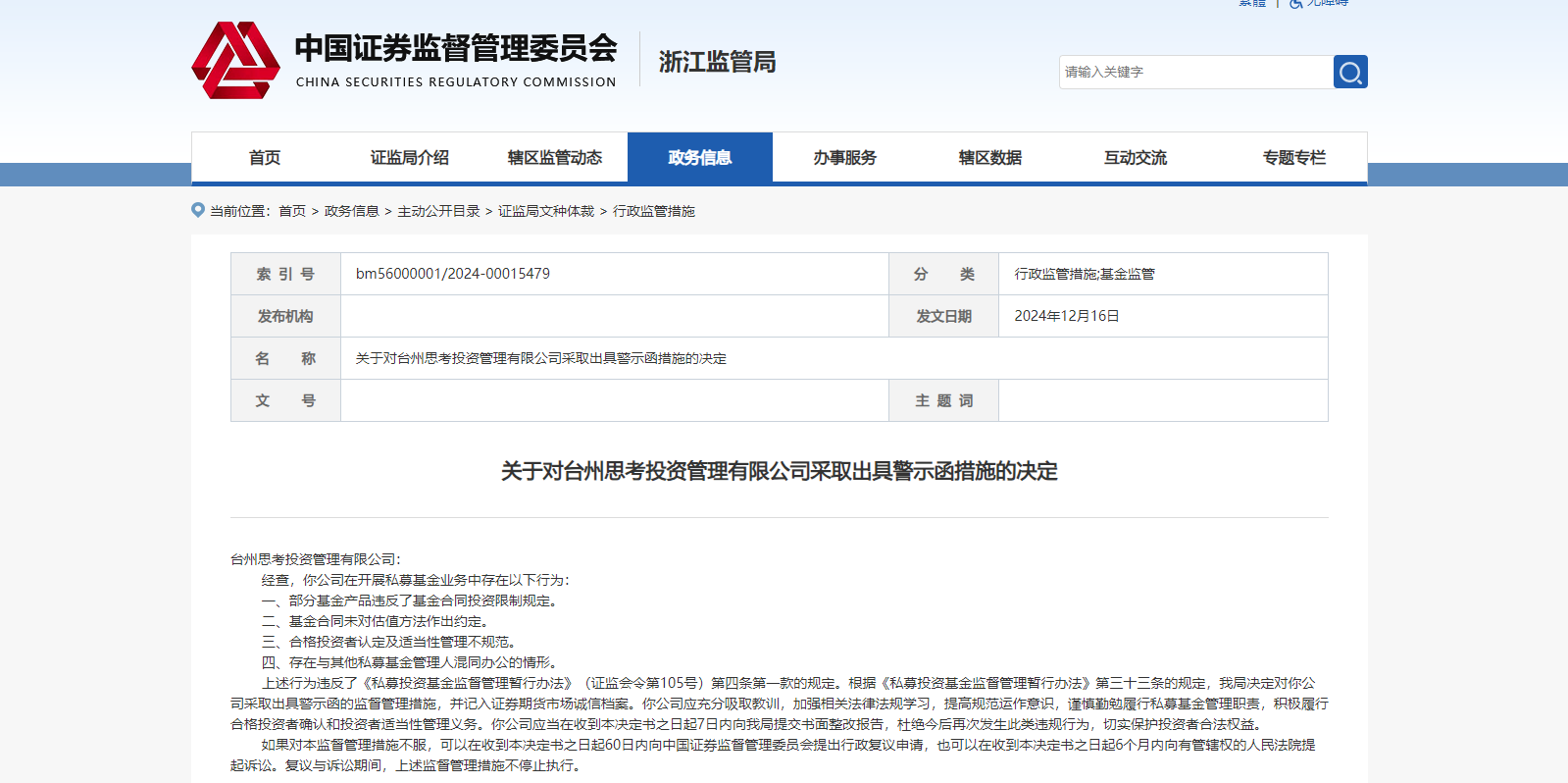Select the highlighted 政务信息 tab
1568x783 pixels.
(699, 158)
